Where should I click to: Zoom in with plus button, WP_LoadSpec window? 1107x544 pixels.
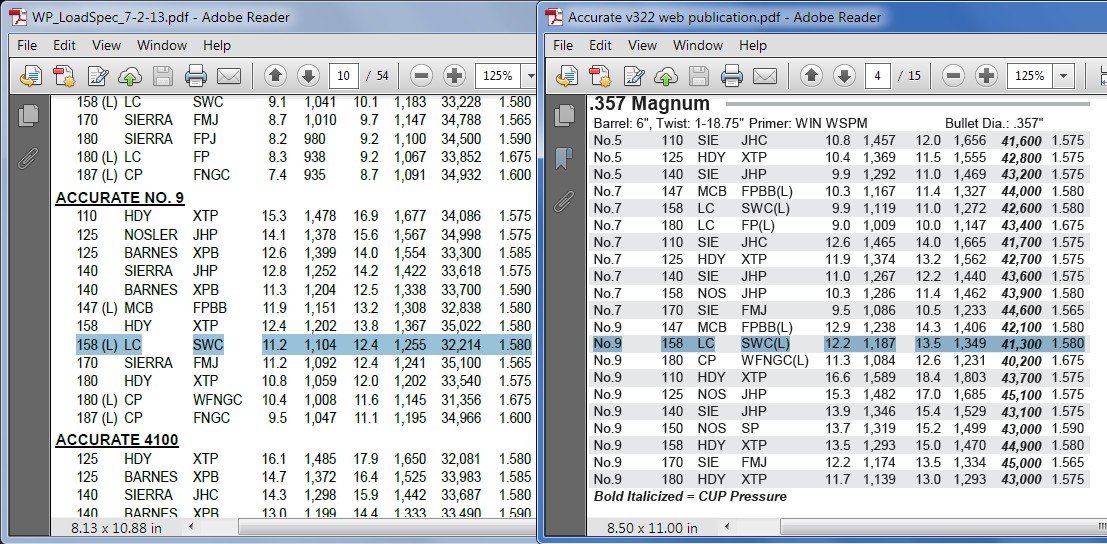(454, 76)
